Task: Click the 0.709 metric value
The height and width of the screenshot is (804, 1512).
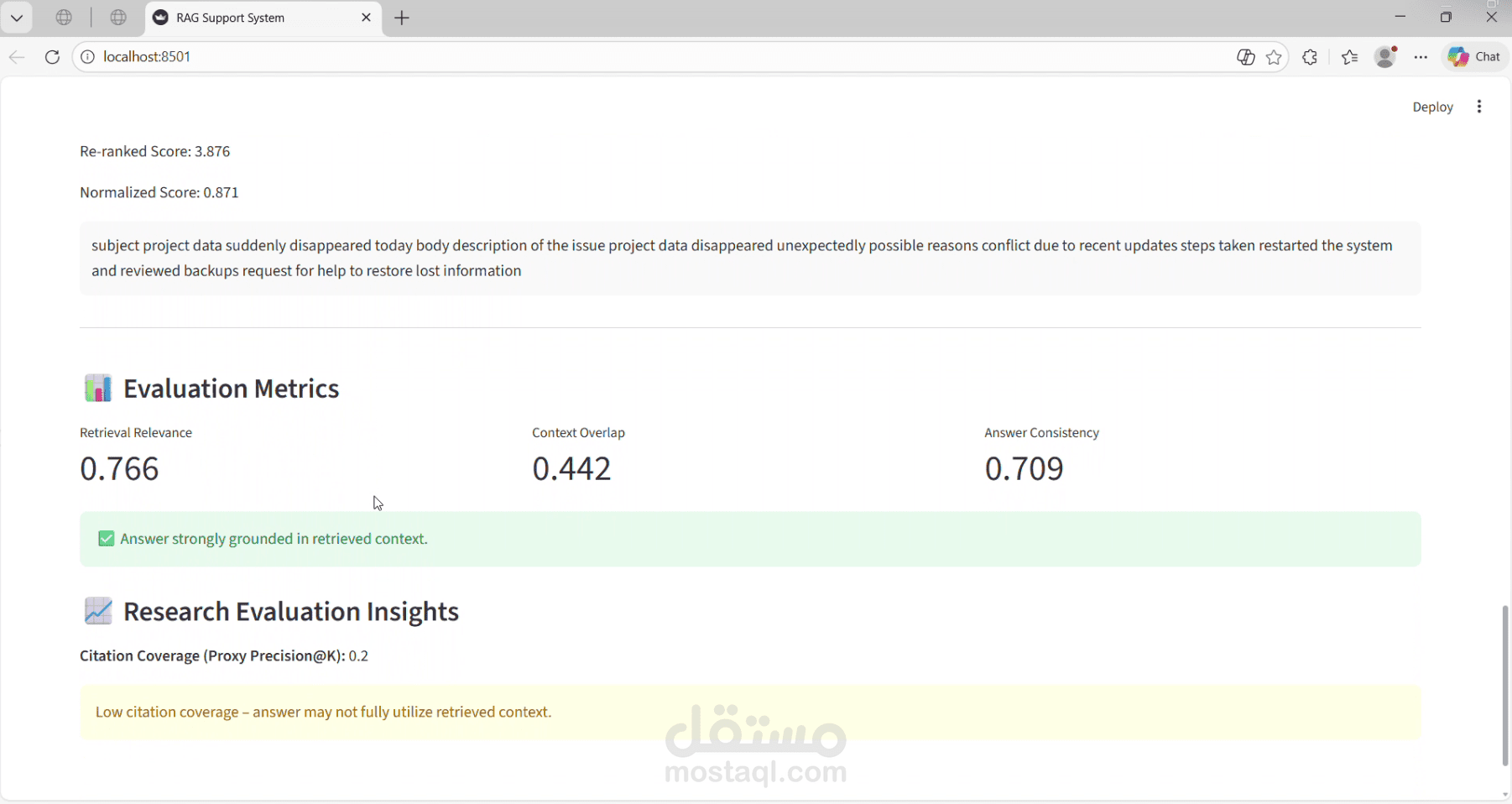Action: click(1024, 468)
